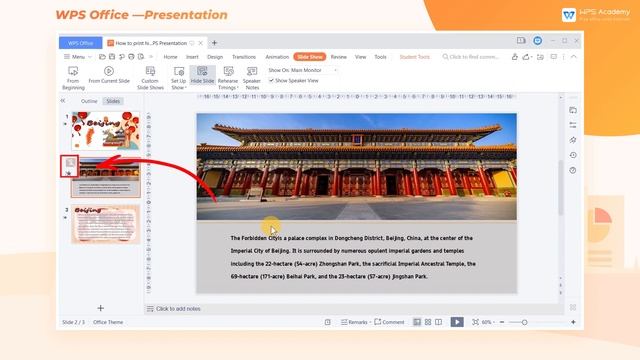Select slide 3 thumbnail
Viewport: 640px width, 360px height.
pyautogui.click(x=106, y=224)
